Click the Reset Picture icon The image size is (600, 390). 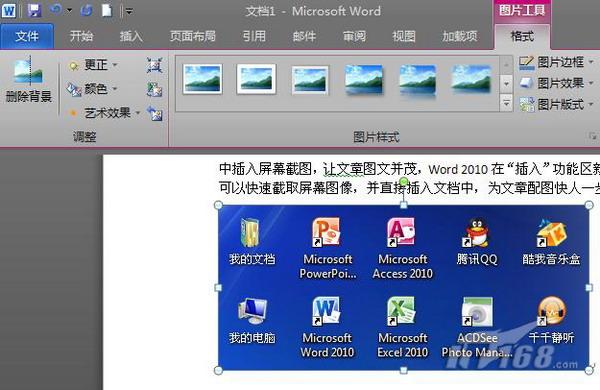point(155,113)
